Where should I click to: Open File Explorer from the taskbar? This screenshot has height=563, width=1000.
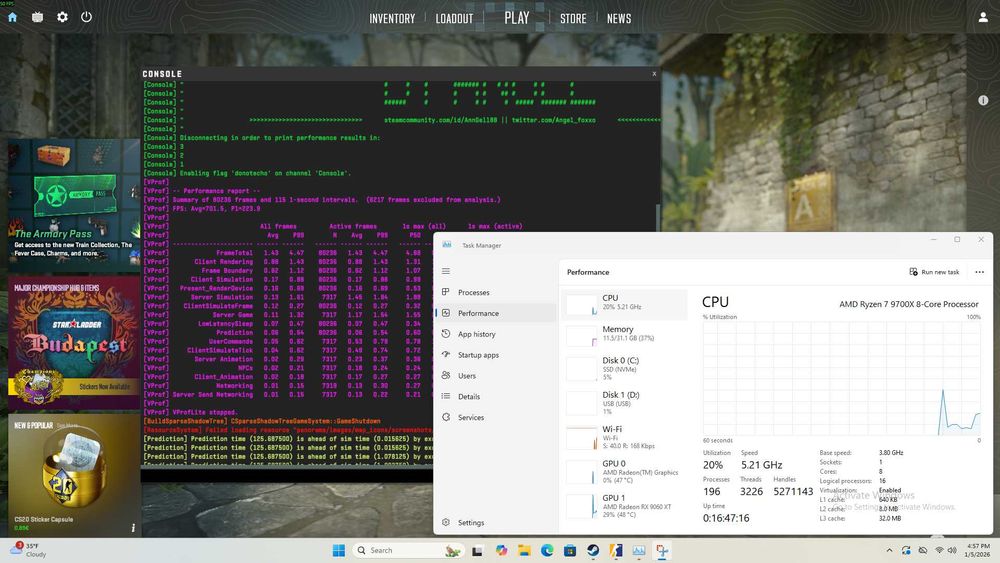[524, 550]
